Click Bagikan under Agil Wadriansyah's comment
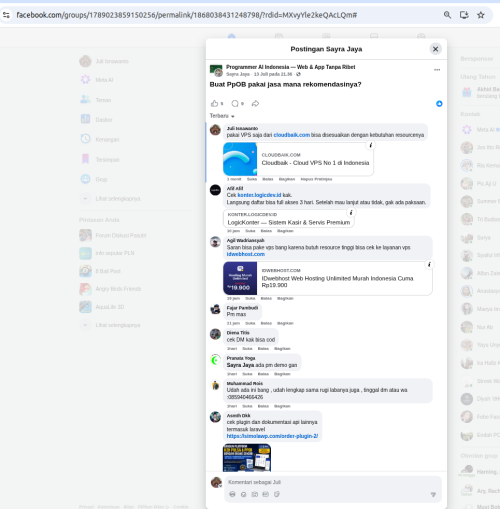Viewport: 500px width, 509px height. click(285, 298)
